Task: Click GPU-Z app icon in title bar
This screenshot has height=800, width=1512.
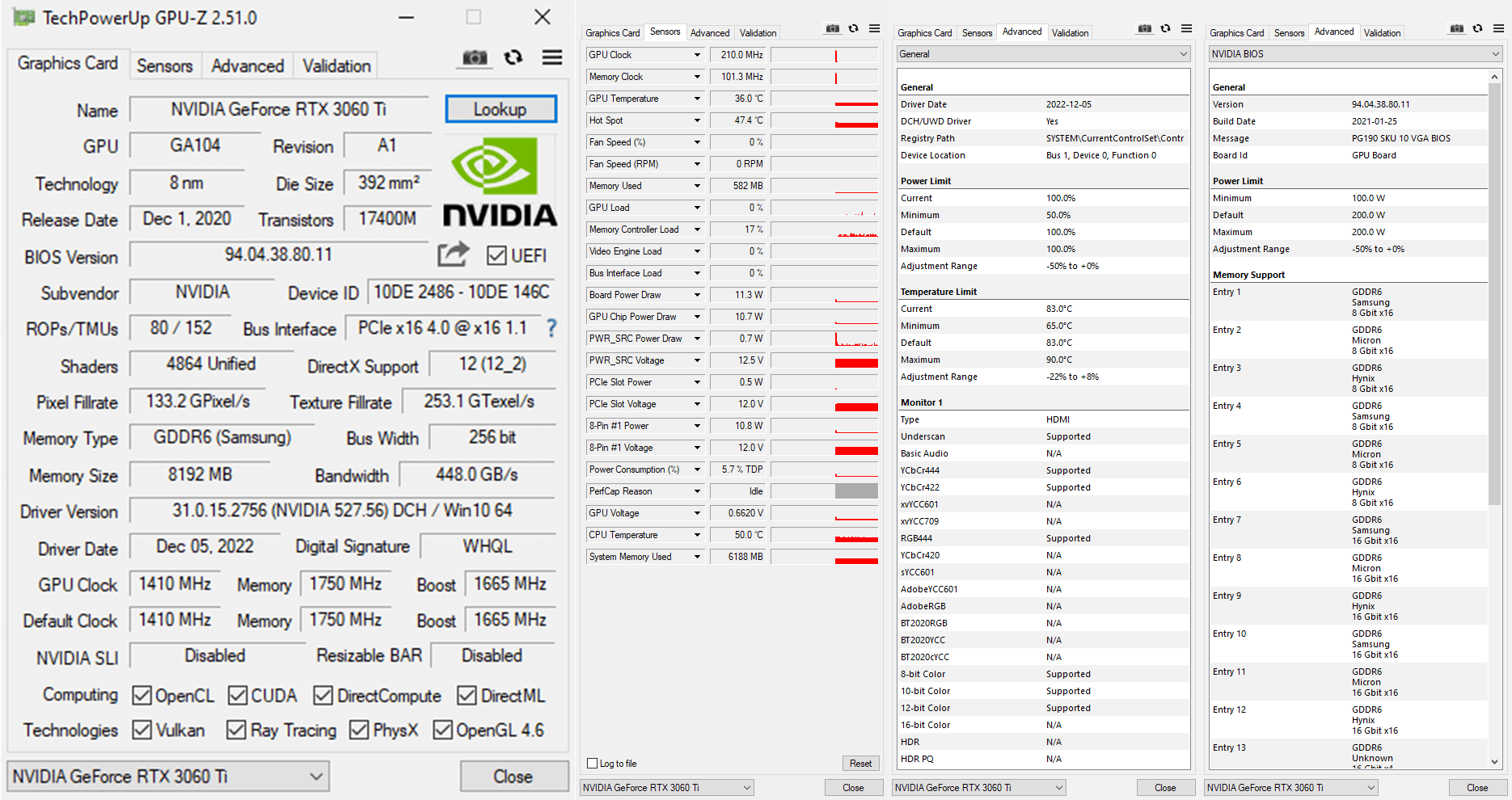Action: 24,17
